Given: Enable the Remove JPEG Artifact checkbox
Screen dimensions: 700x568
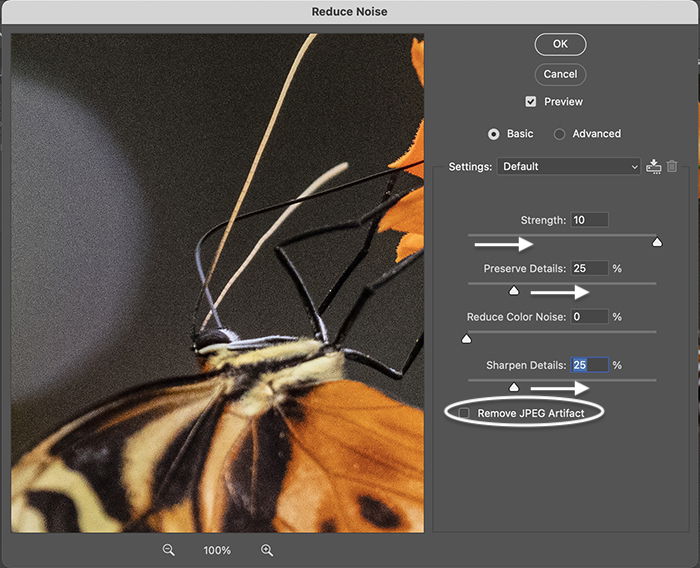Looking at the screenshot, I should 464,413.
